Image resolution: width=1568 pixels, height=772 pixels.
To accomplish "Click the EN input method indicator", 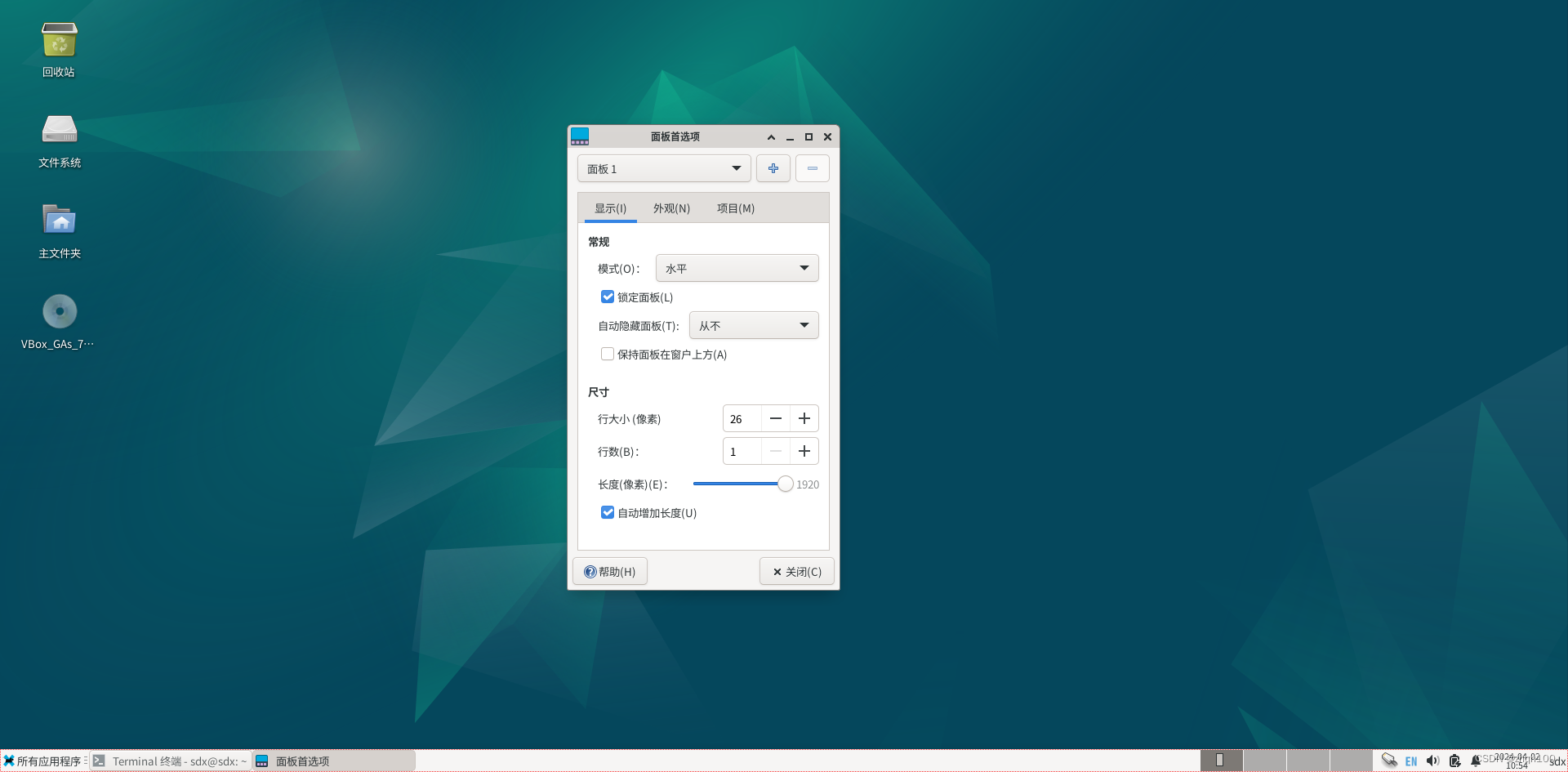I will coord(1410,761).
